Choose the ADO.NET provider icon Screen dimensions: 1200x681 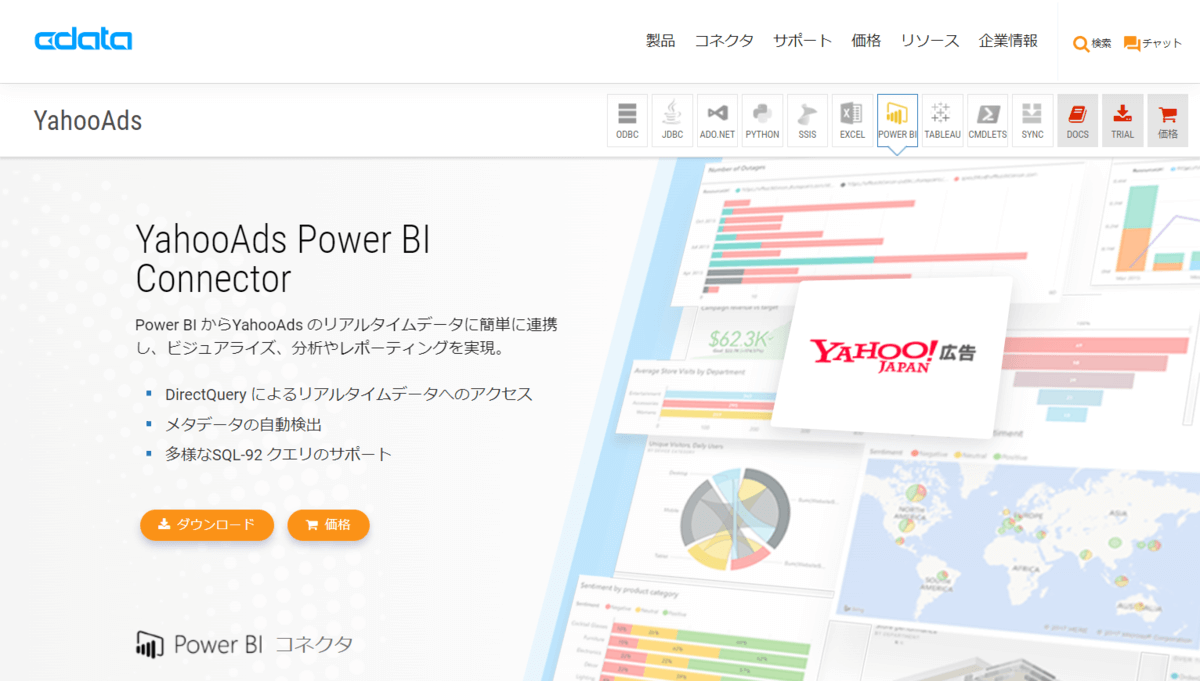coord(717,120)
